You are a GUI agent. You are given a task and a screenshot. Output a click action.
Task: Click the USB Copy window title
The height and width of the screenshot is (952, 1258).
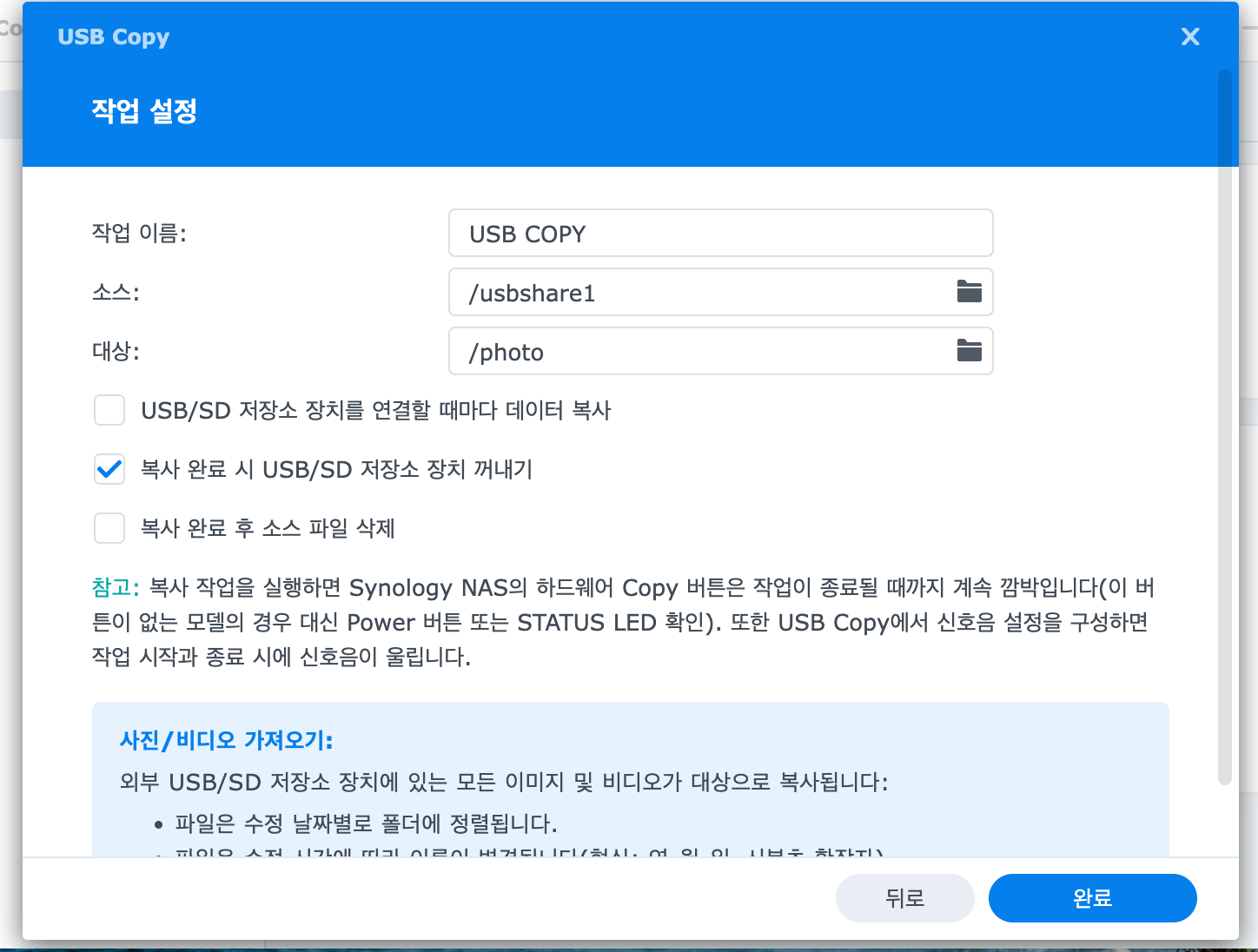coord(113,36)
